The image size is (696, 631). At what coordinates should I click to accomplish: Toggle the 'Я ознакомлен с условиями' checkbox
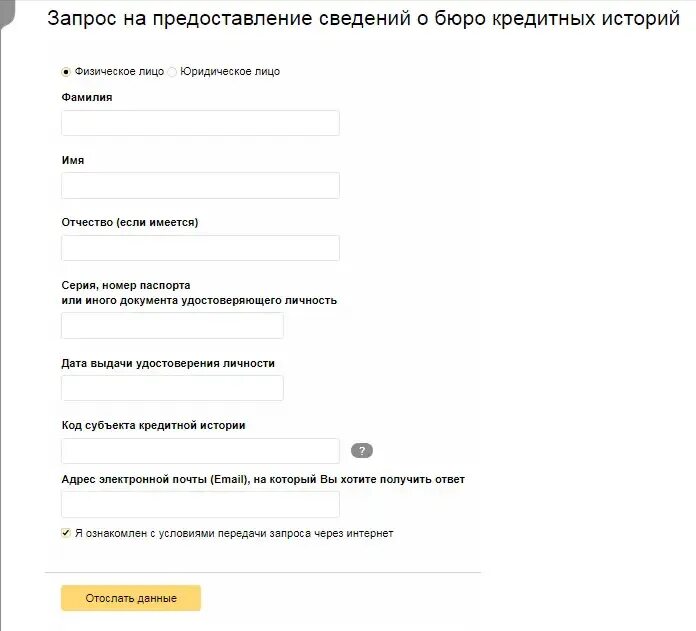(66, 533)
